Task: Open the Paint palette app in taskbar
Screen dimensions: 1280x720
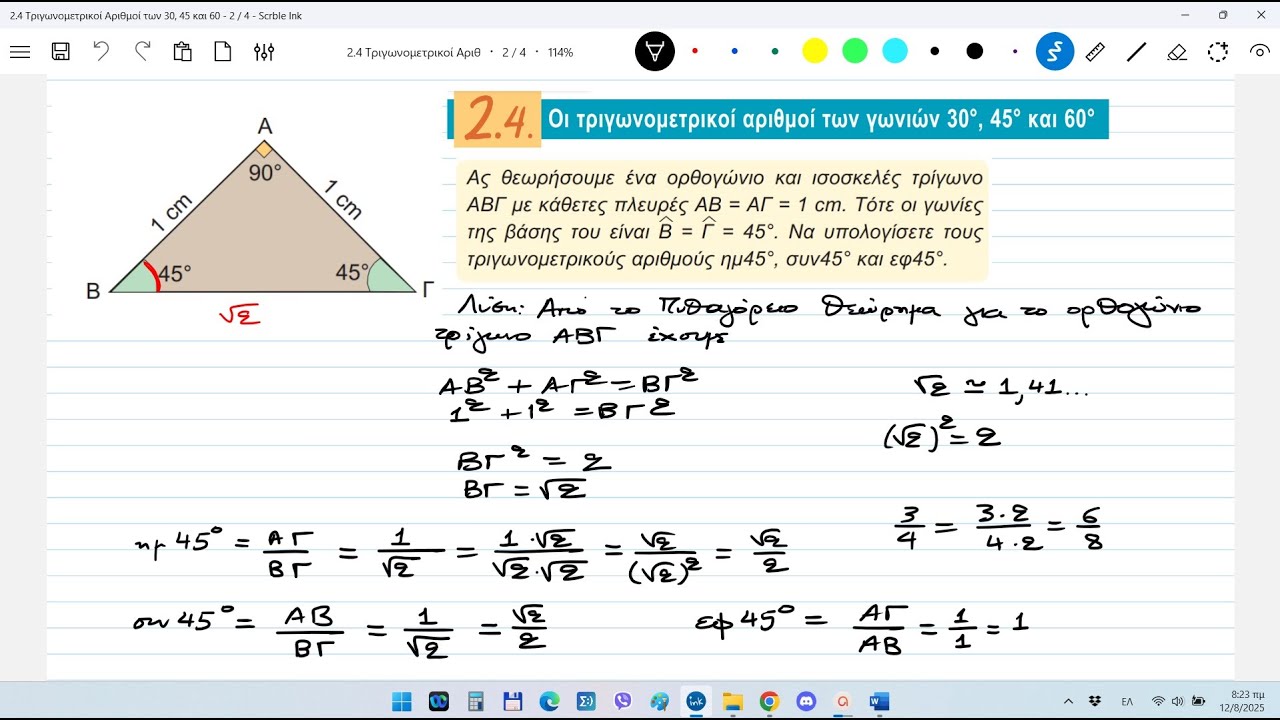Action: click(x=659, y=701)
